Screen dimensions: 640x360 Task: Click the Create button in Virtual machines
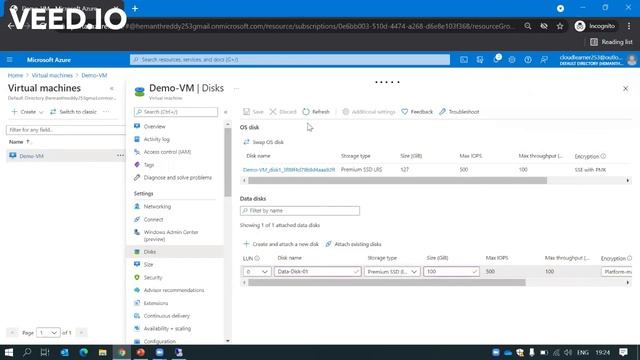tap(27, 111)
